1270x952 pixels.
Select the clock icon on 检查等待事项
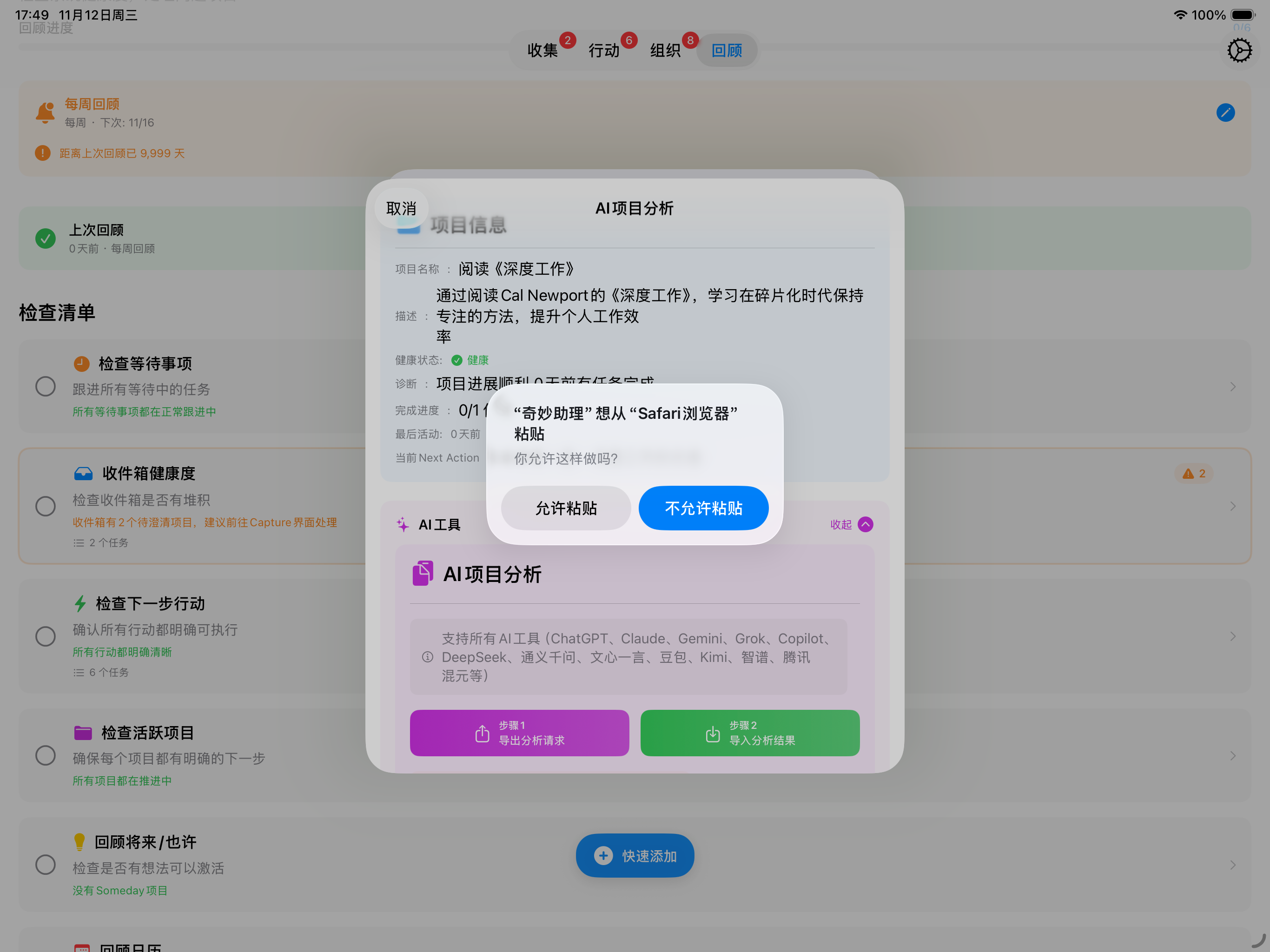coord(81,363)
